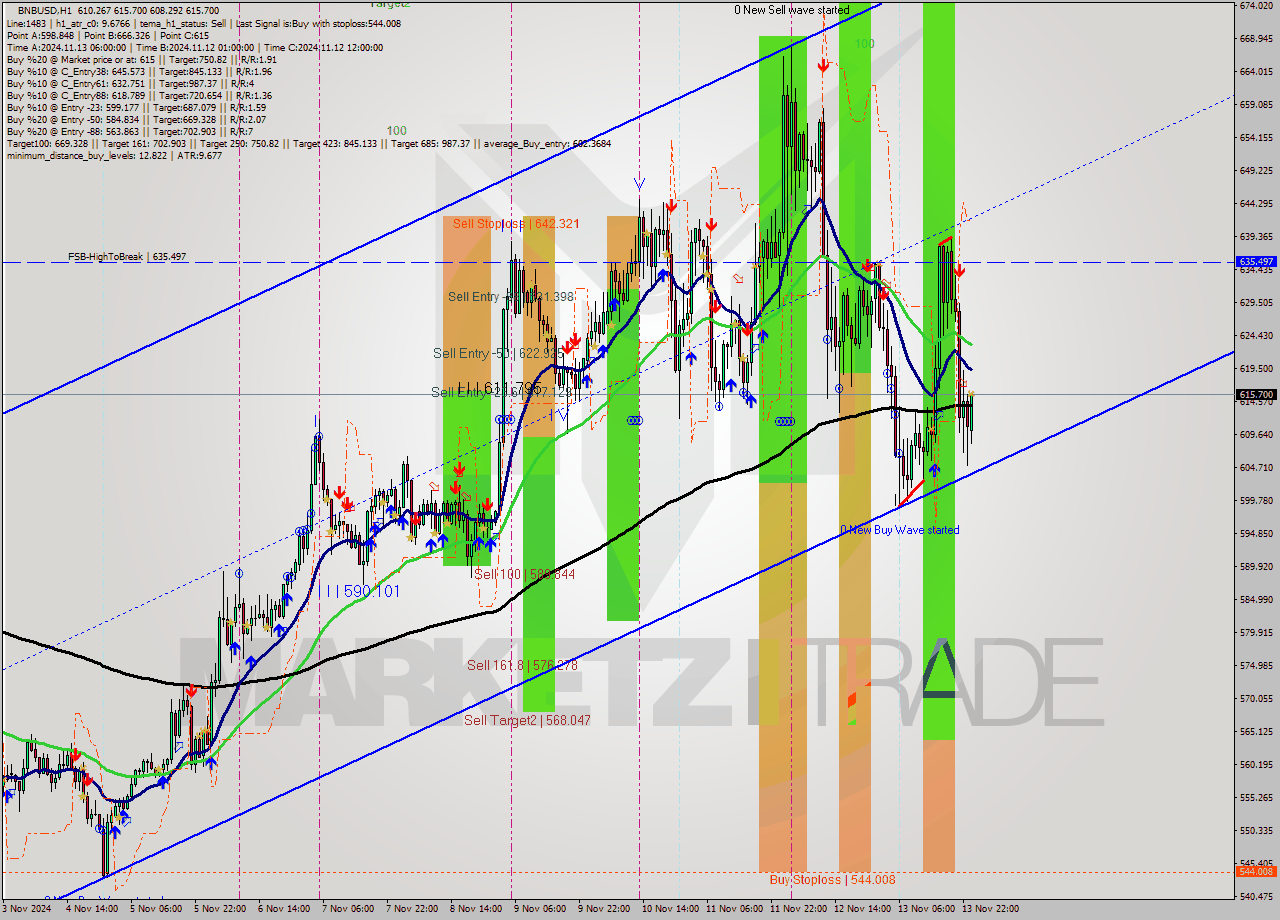Screen dimensions: 1280x920
Task: Click the 570.050 price axis value
Action: (1256, 699)
